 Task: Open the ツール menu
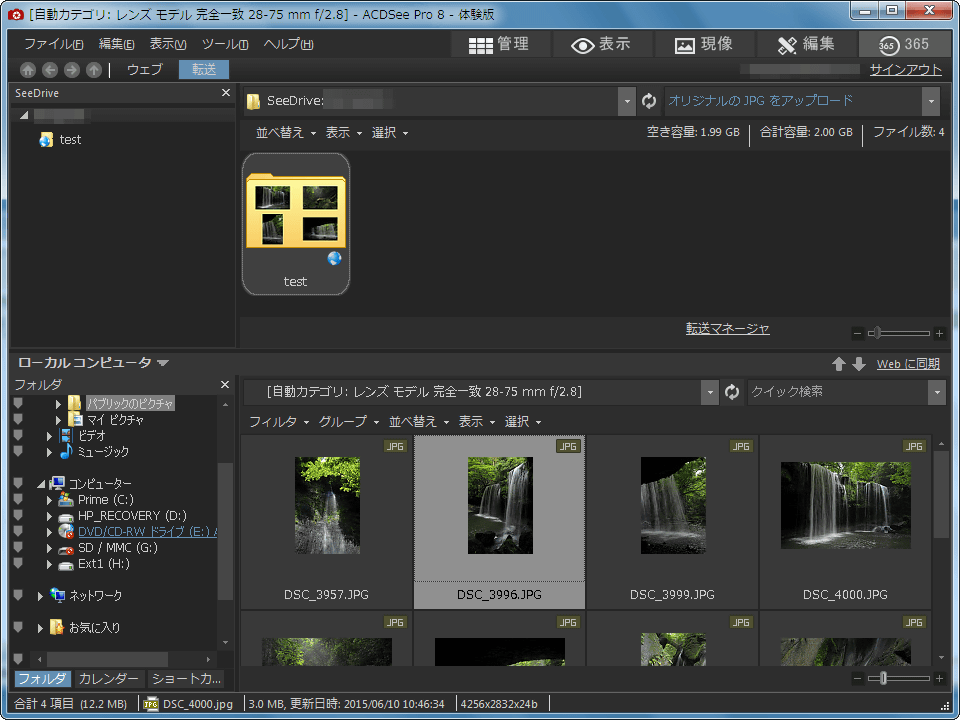225,44
